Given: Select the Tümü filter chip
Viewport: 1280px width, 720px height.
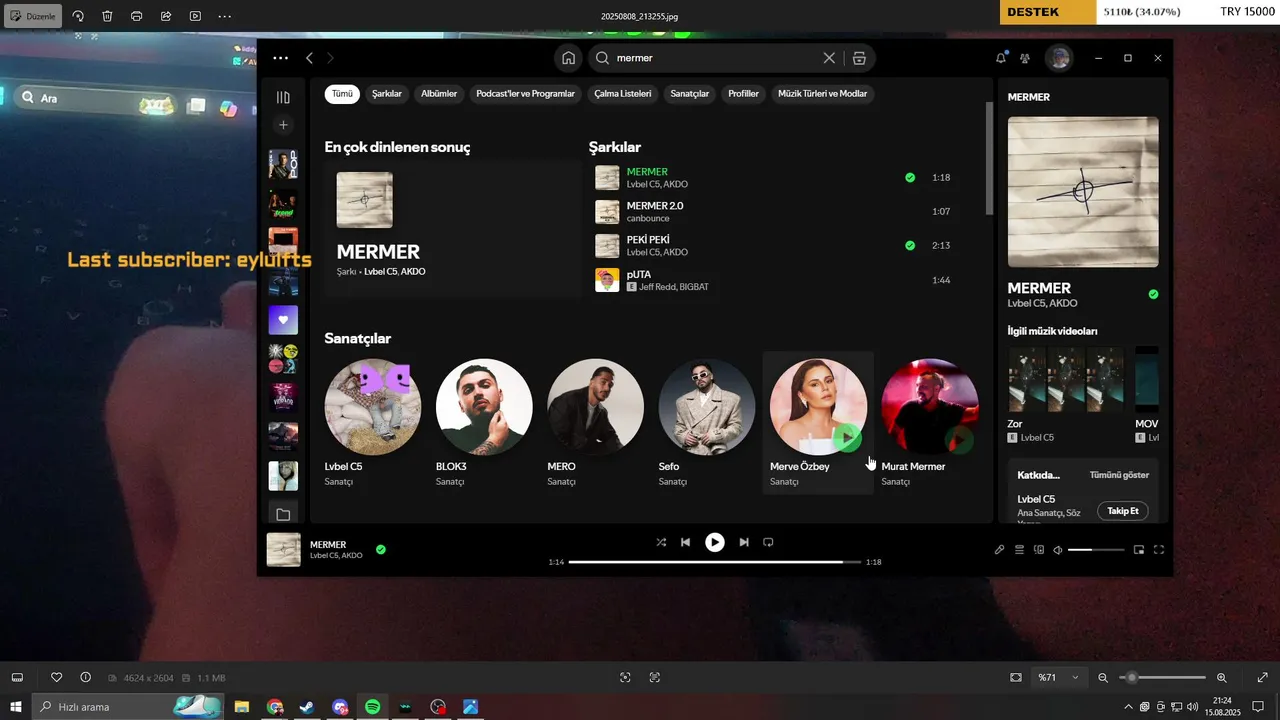Looking at the screenshot, I should (x=342, y=94).
